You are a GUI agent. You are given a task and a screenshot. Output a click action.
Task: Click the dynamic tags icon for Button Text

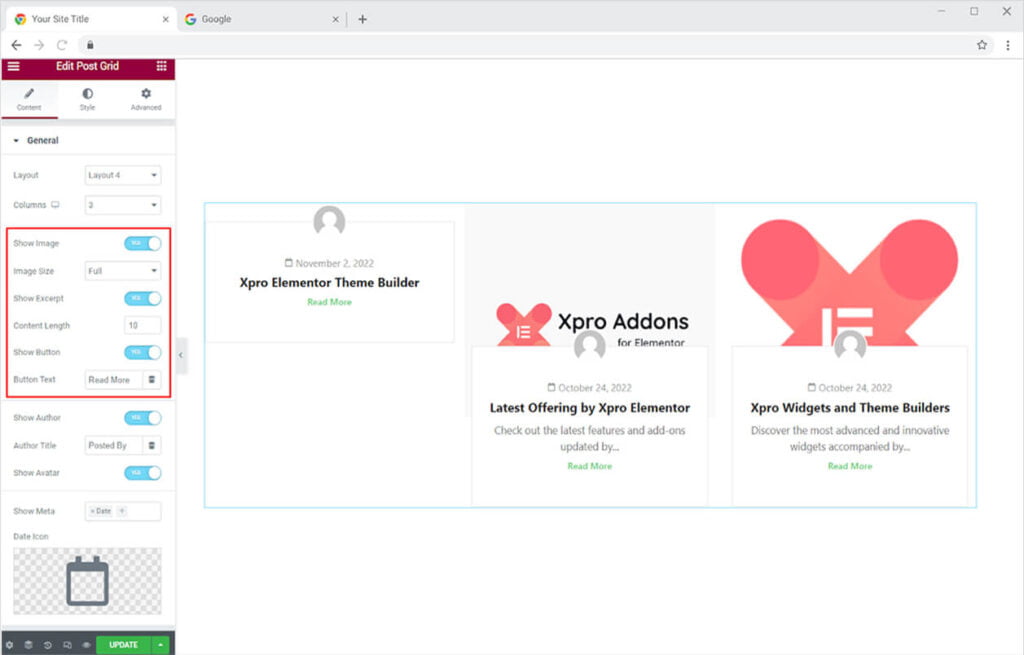[x=152, y=380]
